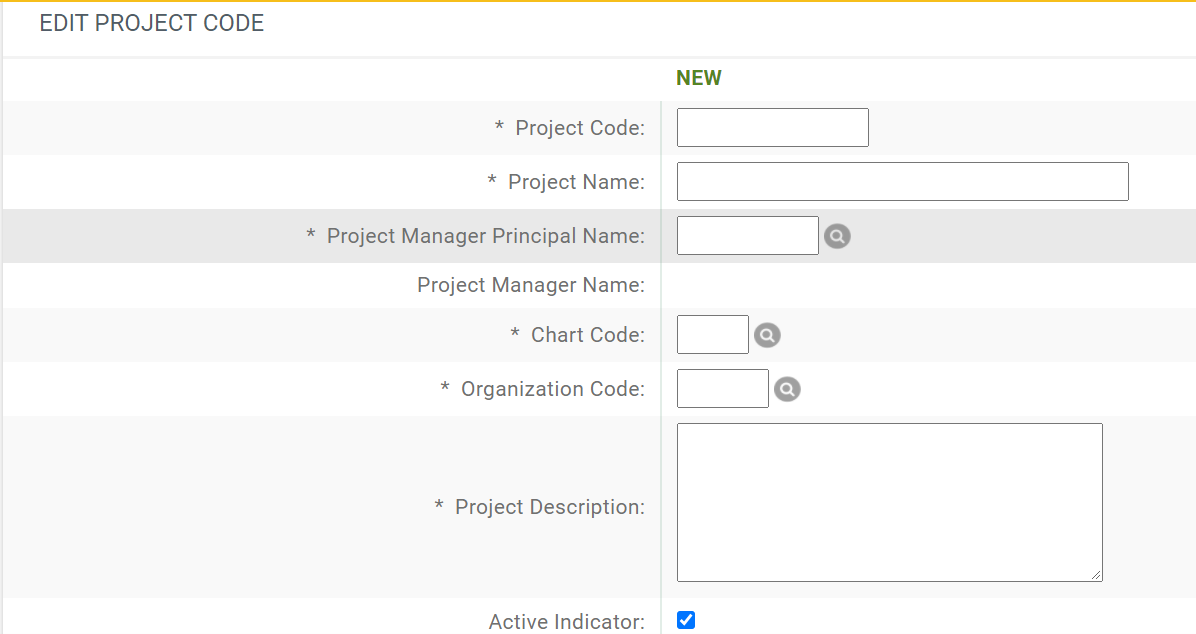Click the Organization Code entry field
Viewport: 1196px width, 634px height.
(x=722, y=388)
